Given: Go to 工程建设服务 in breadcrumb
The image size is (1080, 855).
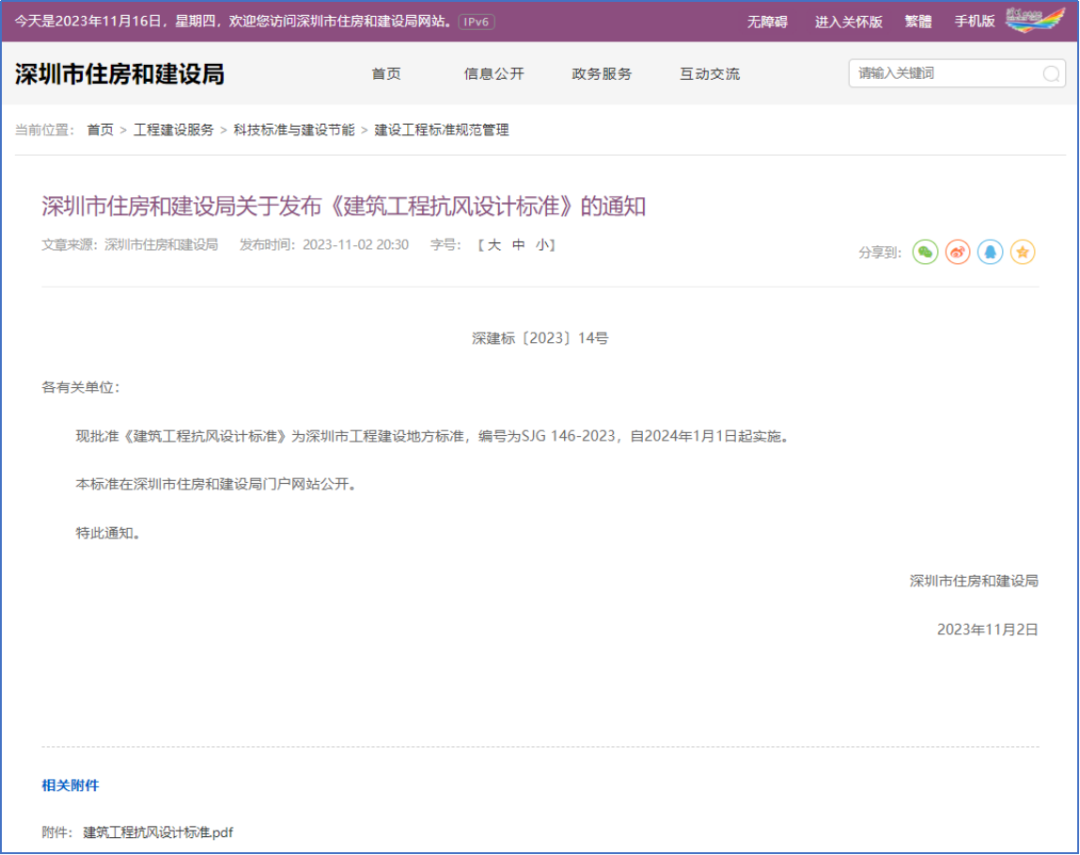Looking at the screenshot, I should (x=174, y=130).
